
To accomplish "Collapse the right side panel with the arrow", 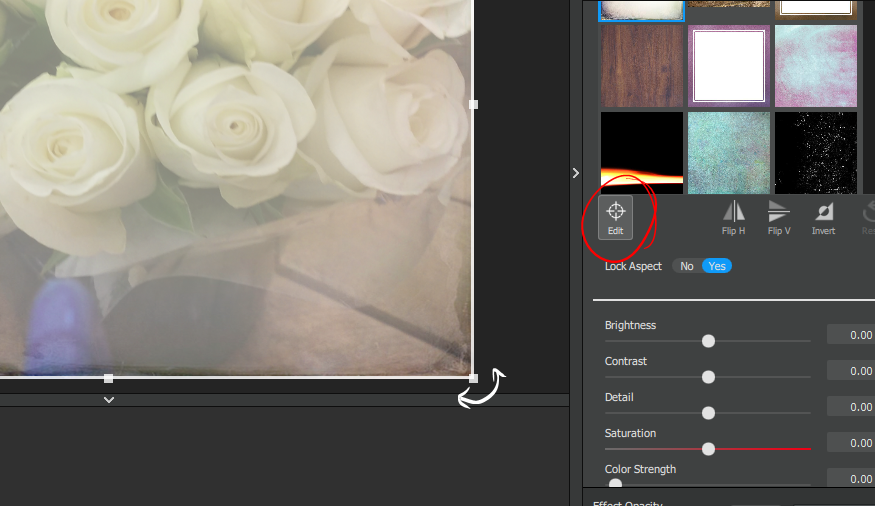I will (575, 173).
